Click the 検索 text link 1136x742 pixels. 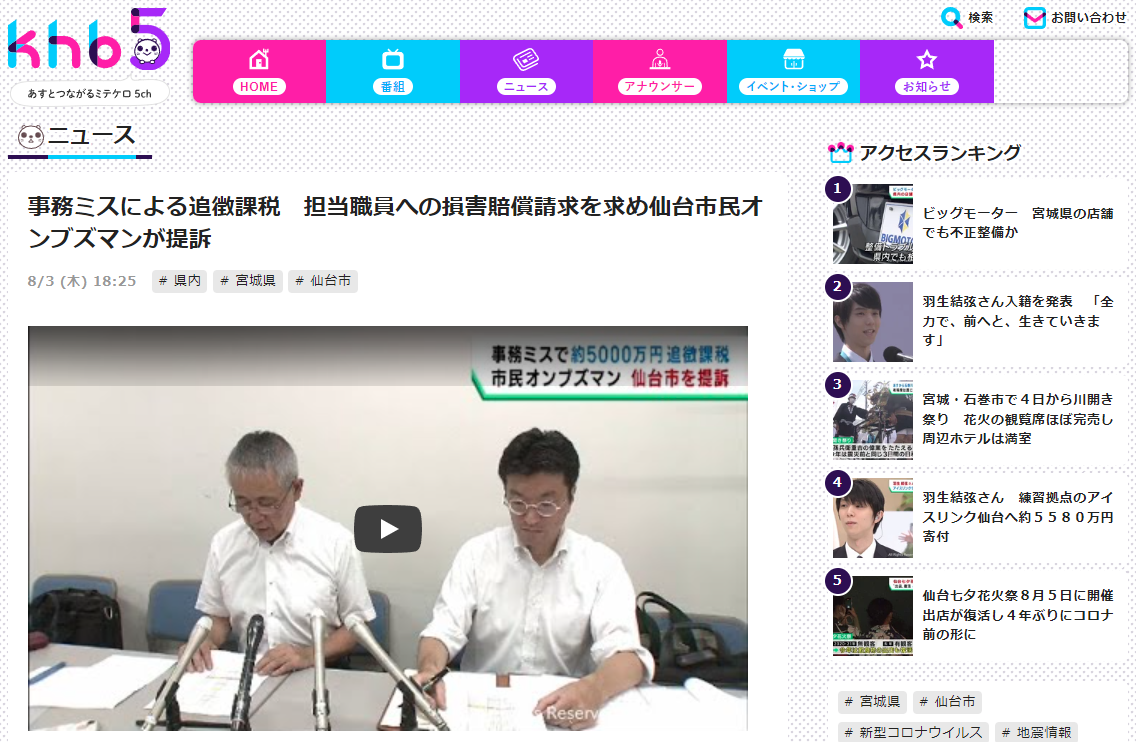pyautogui.click(x=980, y=17)
